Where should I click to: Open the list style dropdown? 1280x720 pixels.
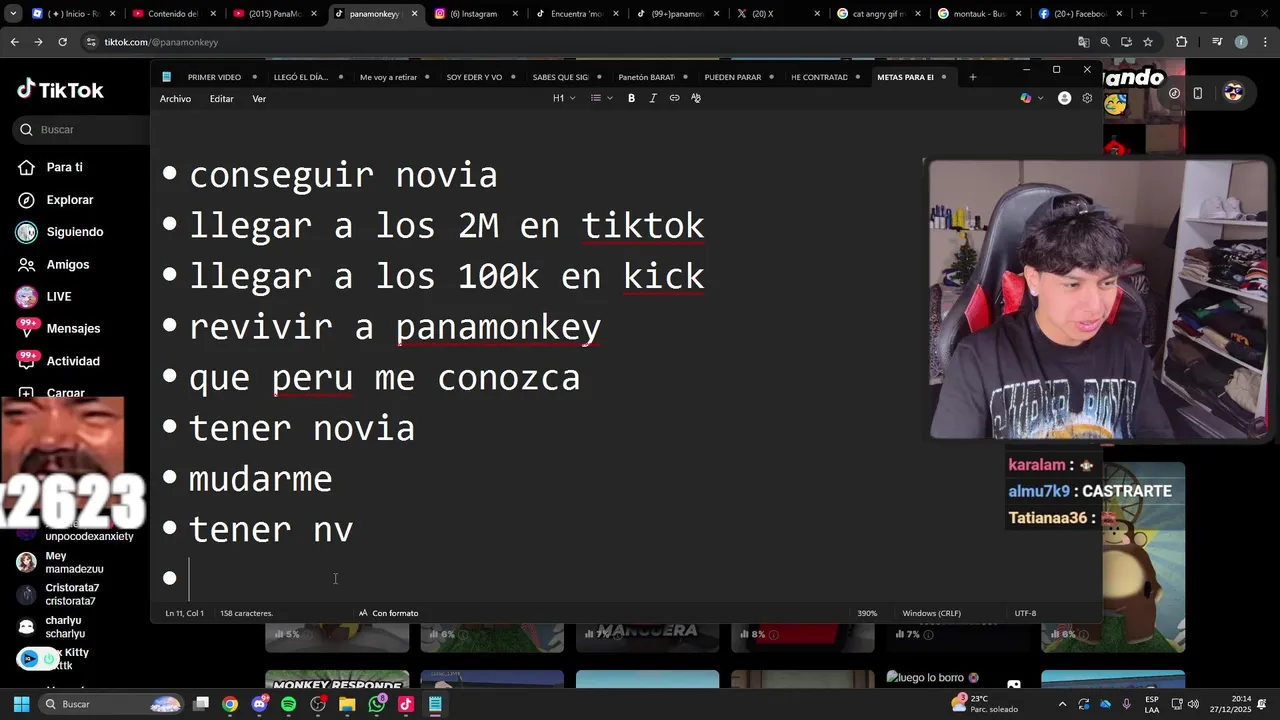tap(601, 98)
